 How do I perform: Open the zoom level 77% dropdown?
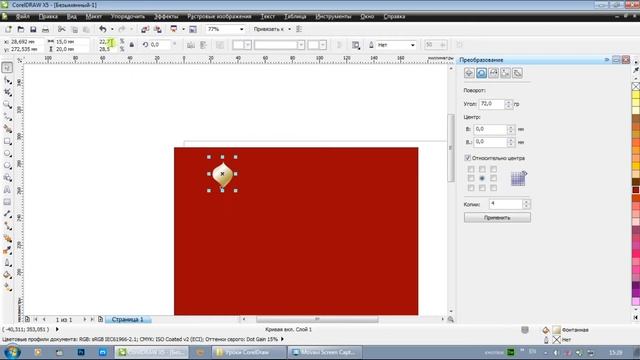tap(241, 29)
